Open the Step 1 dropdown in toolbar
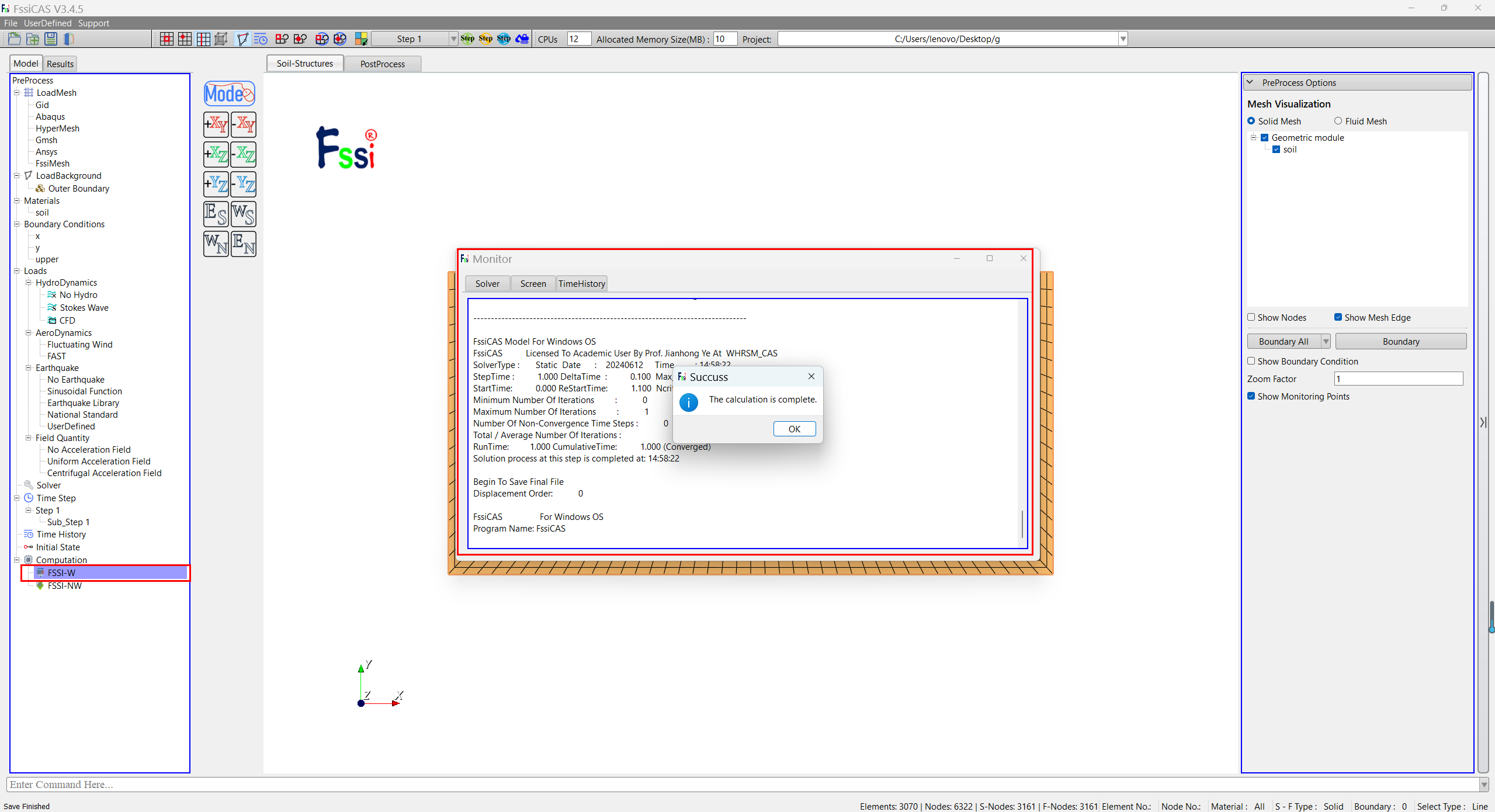The height and width of the screenshot is (812, 1495). point(453,39)
